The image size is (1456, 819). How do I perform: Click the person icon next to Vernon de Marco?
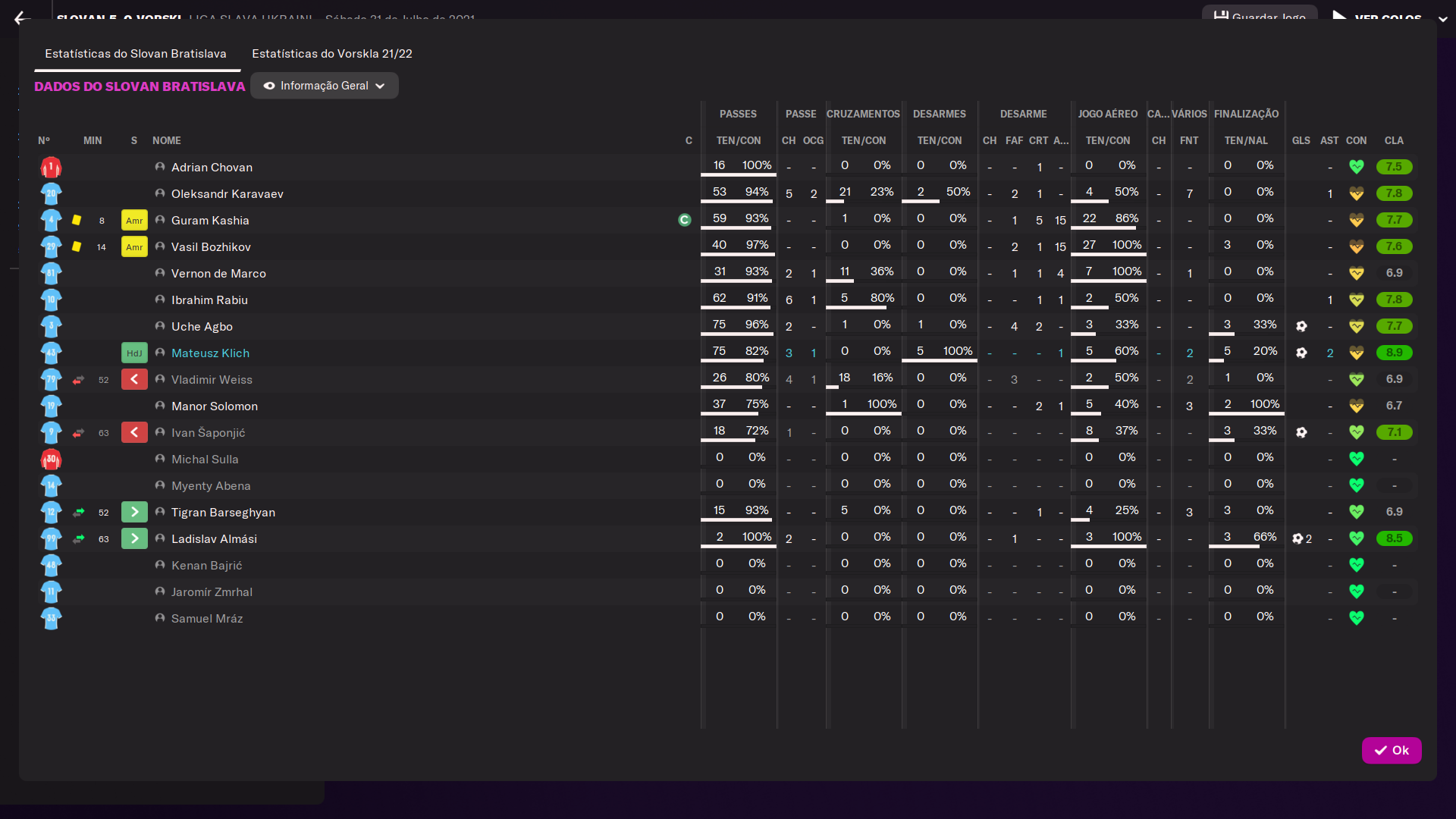(x=160, y=273)
